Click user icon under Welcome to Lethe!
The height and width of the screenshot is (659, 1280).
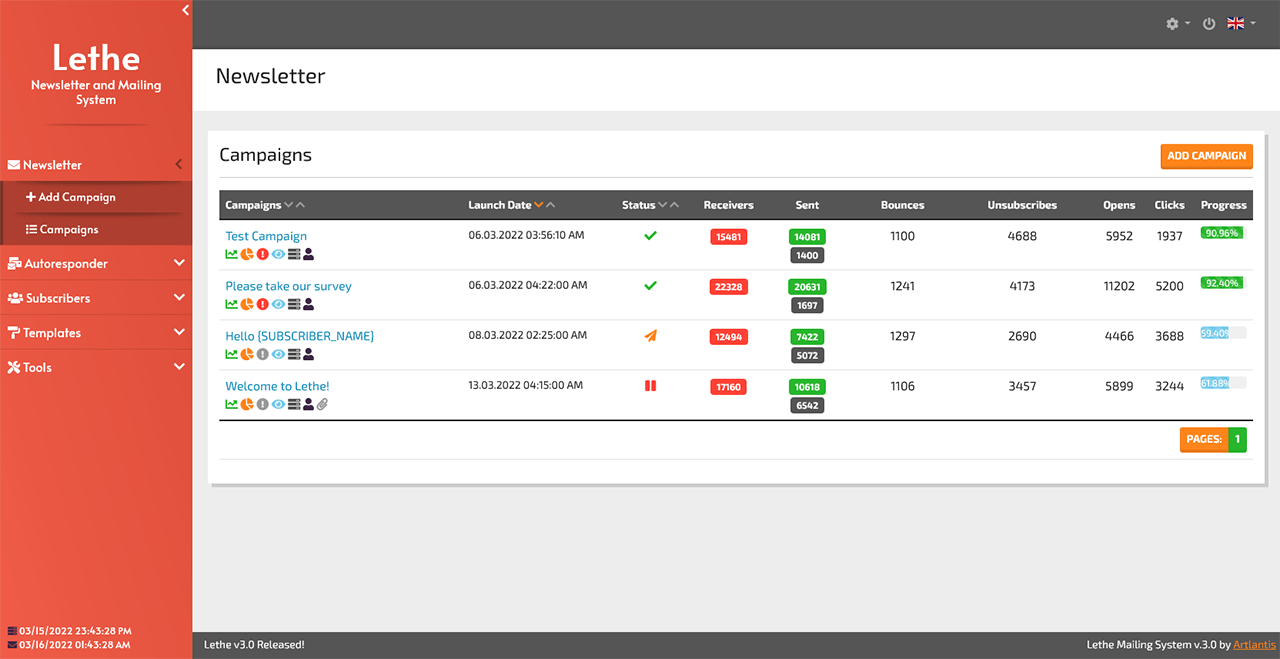[x=308, y=404]
